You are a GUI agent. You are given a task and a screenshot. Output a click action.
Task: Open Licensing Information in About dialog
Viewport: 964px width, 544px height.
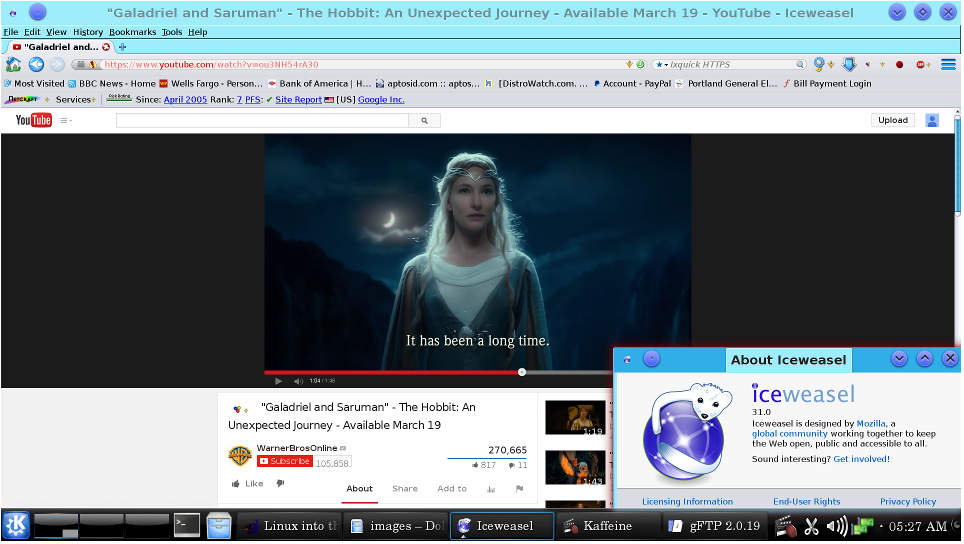[687, 502]
